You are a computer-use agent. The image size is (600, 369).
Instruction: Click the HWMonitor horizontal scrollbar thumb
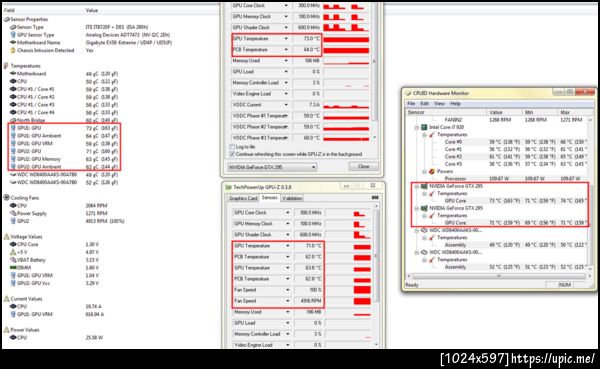pyautogui.click(x=499, y=276)
